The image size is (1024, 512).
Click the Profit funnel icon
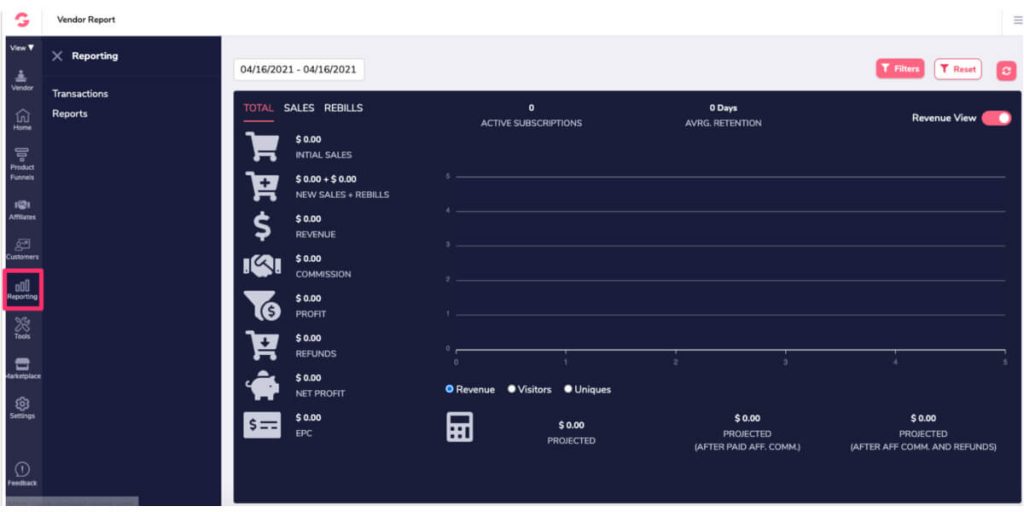tap(262, 306)
